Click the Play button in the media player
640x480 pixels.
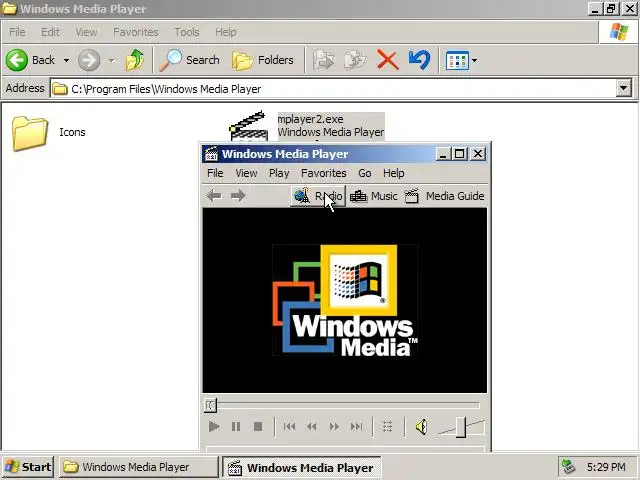214,427
